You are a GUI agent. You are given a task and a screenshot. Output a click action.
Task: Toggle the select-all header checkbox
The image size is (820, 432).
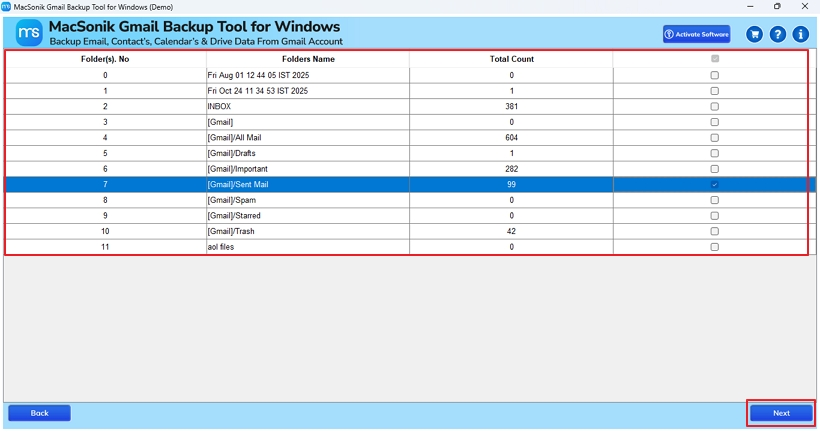715,59
